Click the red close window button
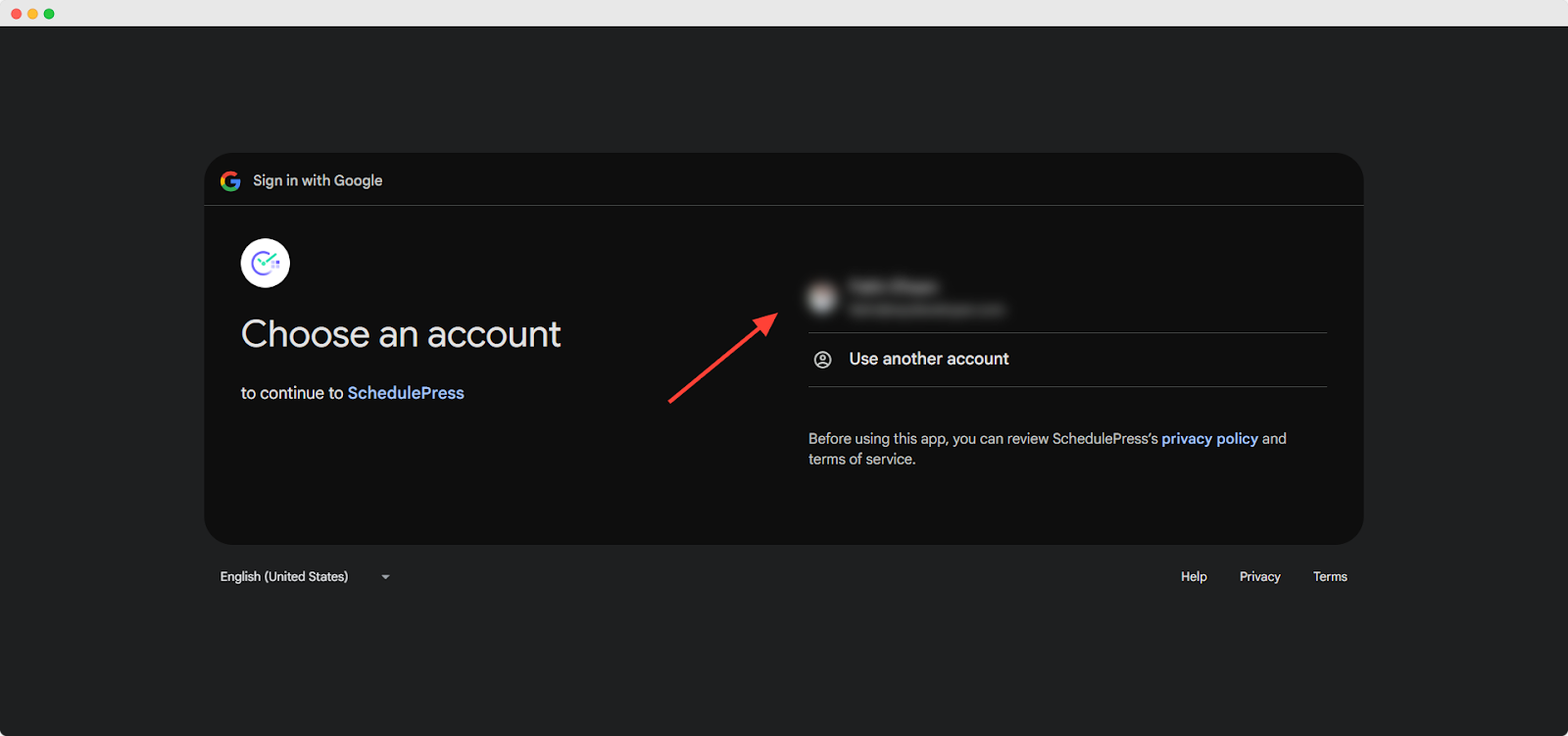The width and height of the screenshot is (1568, 736). point(17,14)
